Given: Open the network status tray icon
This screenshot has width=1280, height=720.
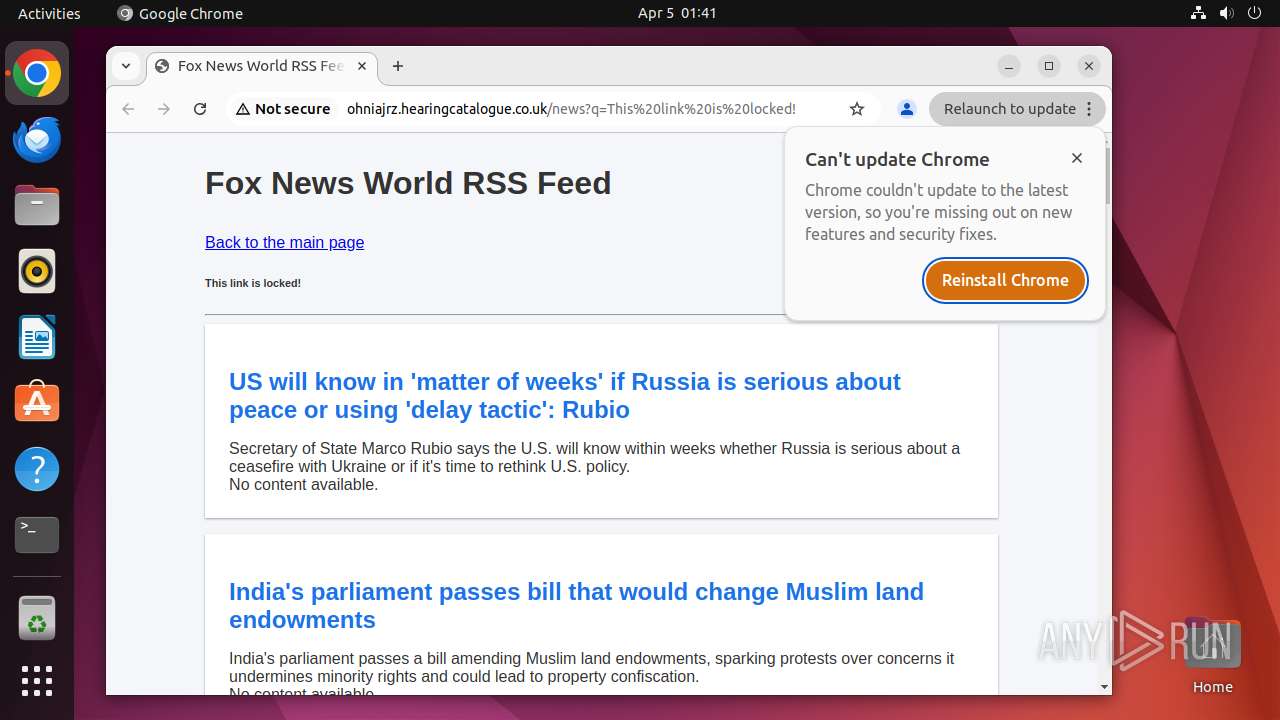Looking at the screenshot, I should click(1199, 13).
